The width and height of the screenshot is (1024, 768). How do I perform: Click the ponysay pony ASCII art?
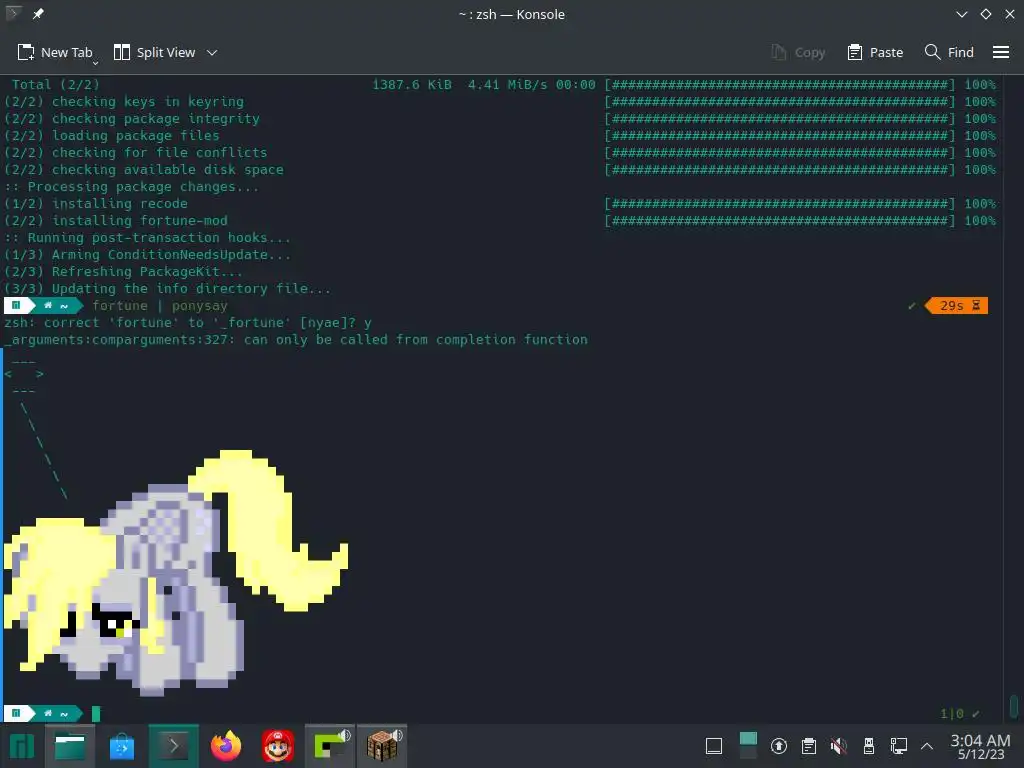tap(175, 572)
